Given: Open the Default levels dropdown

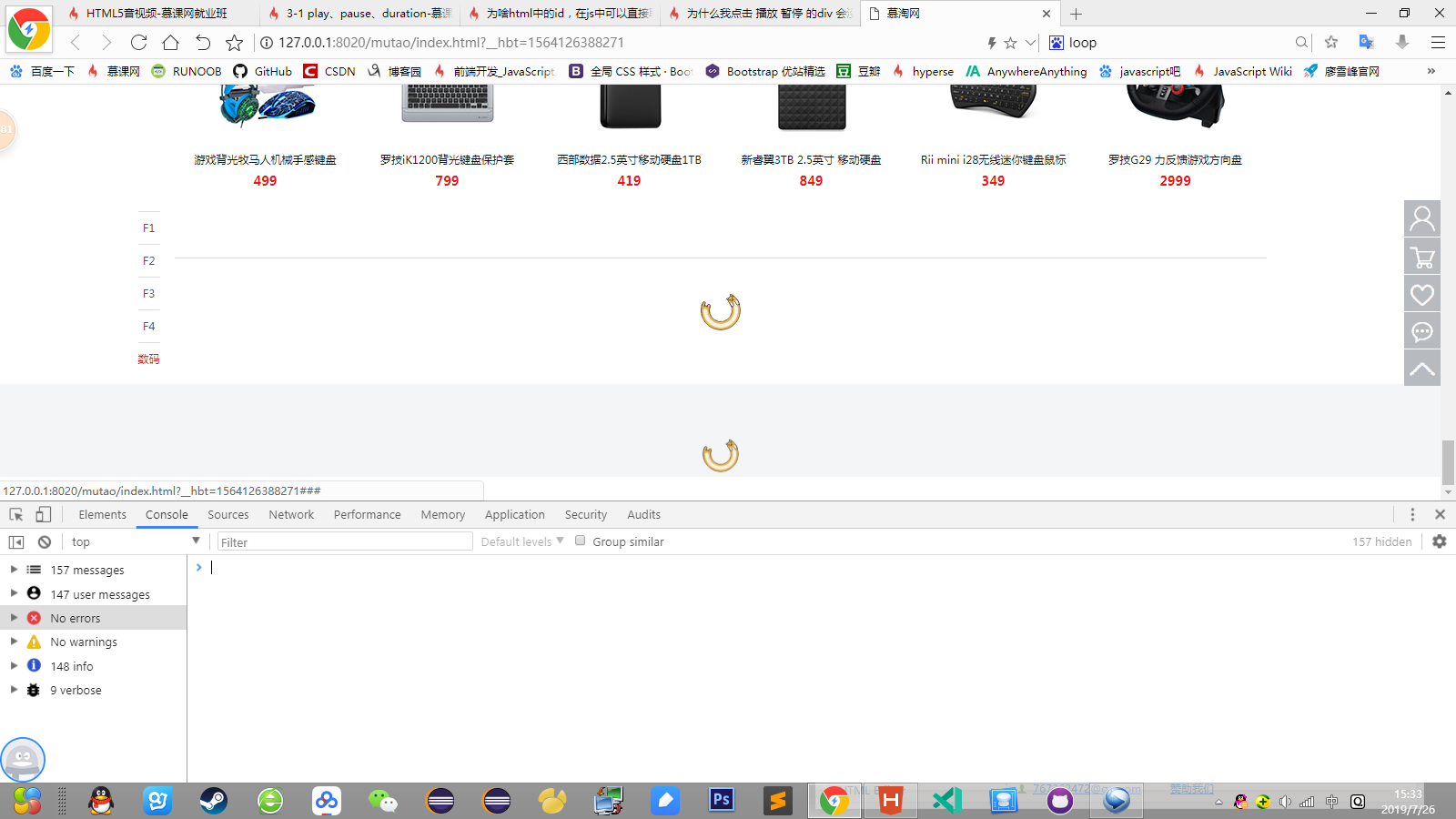Looking at the screenshot, I should [x=522, y=541].
